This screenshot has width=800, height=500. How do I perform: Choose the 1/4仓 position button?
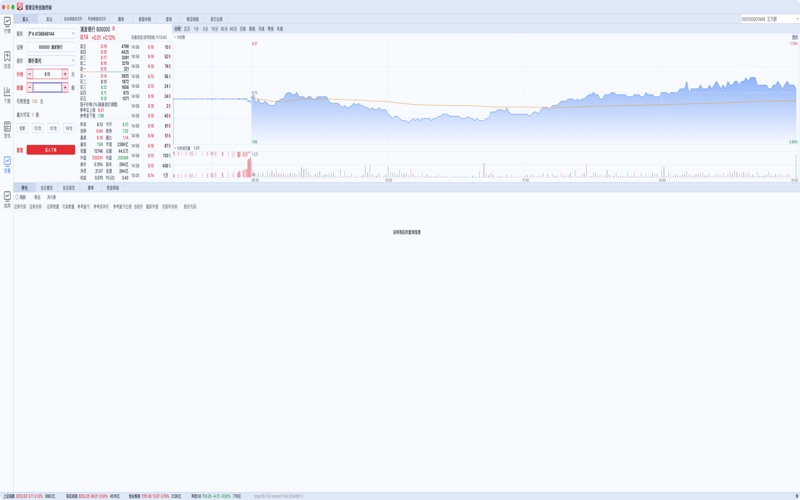(69, 129)
